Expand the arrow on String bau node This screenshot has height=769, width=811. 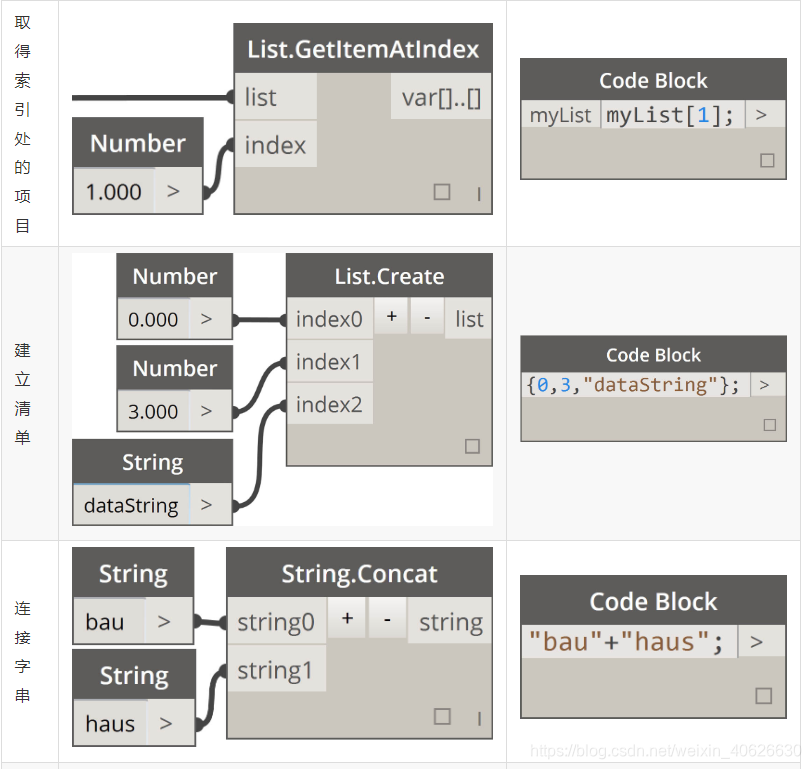[x=166, y=621]
